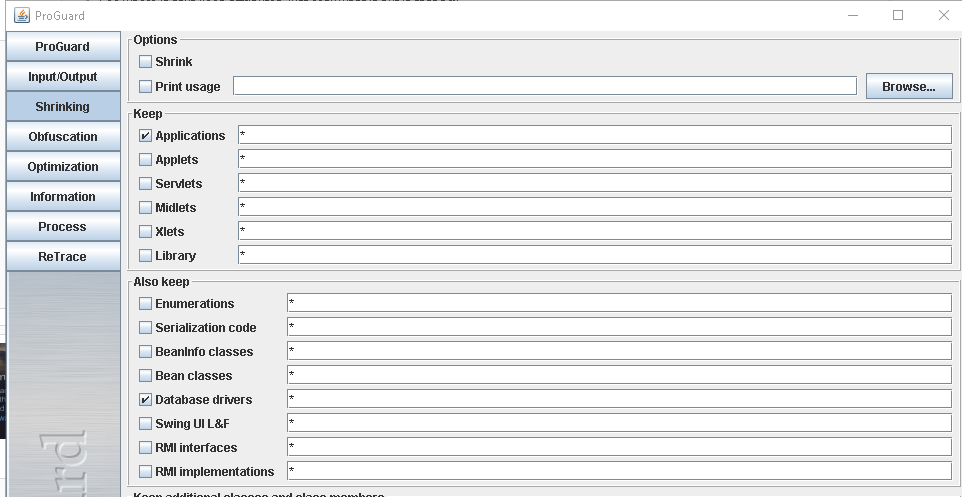
Task: Click the Swing UI L&F filter field
Action: point(619,423)
